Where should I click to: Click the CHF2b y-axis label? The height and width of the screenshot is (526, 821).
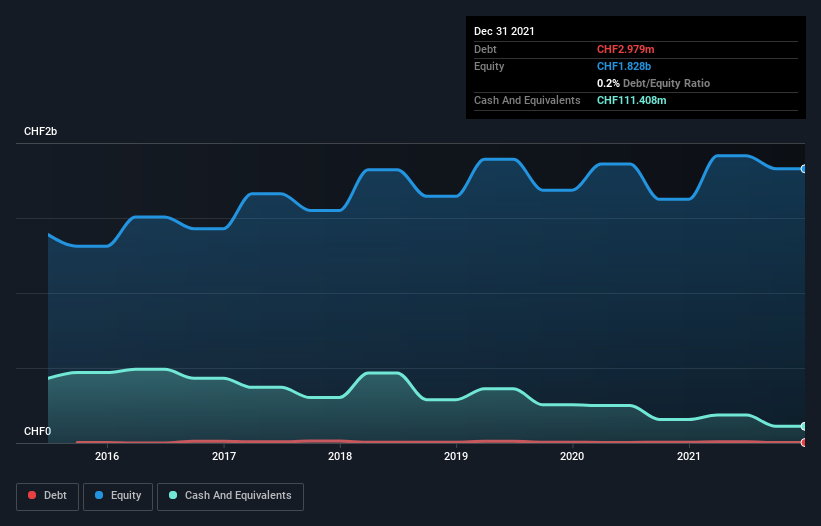pos(40,131)
